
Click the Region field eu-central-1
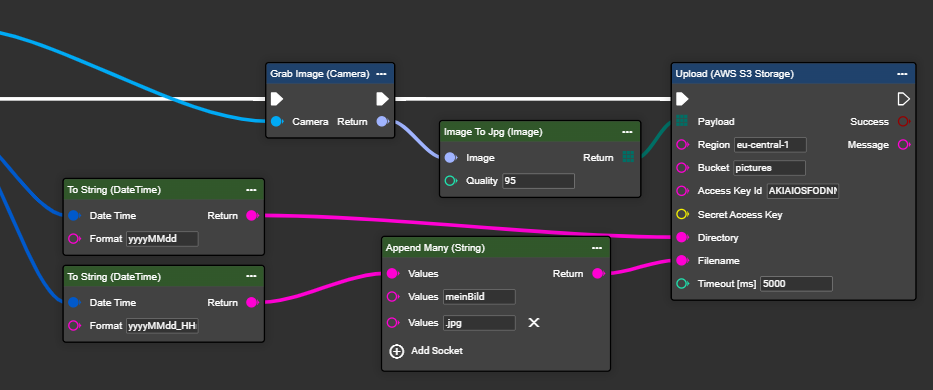pyautogui.click(x=770, y=145)
